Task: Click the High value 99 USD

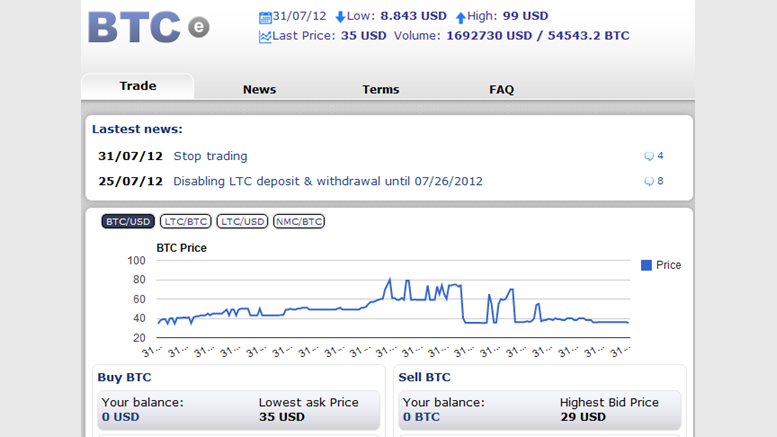Action: tap(525, 16)
